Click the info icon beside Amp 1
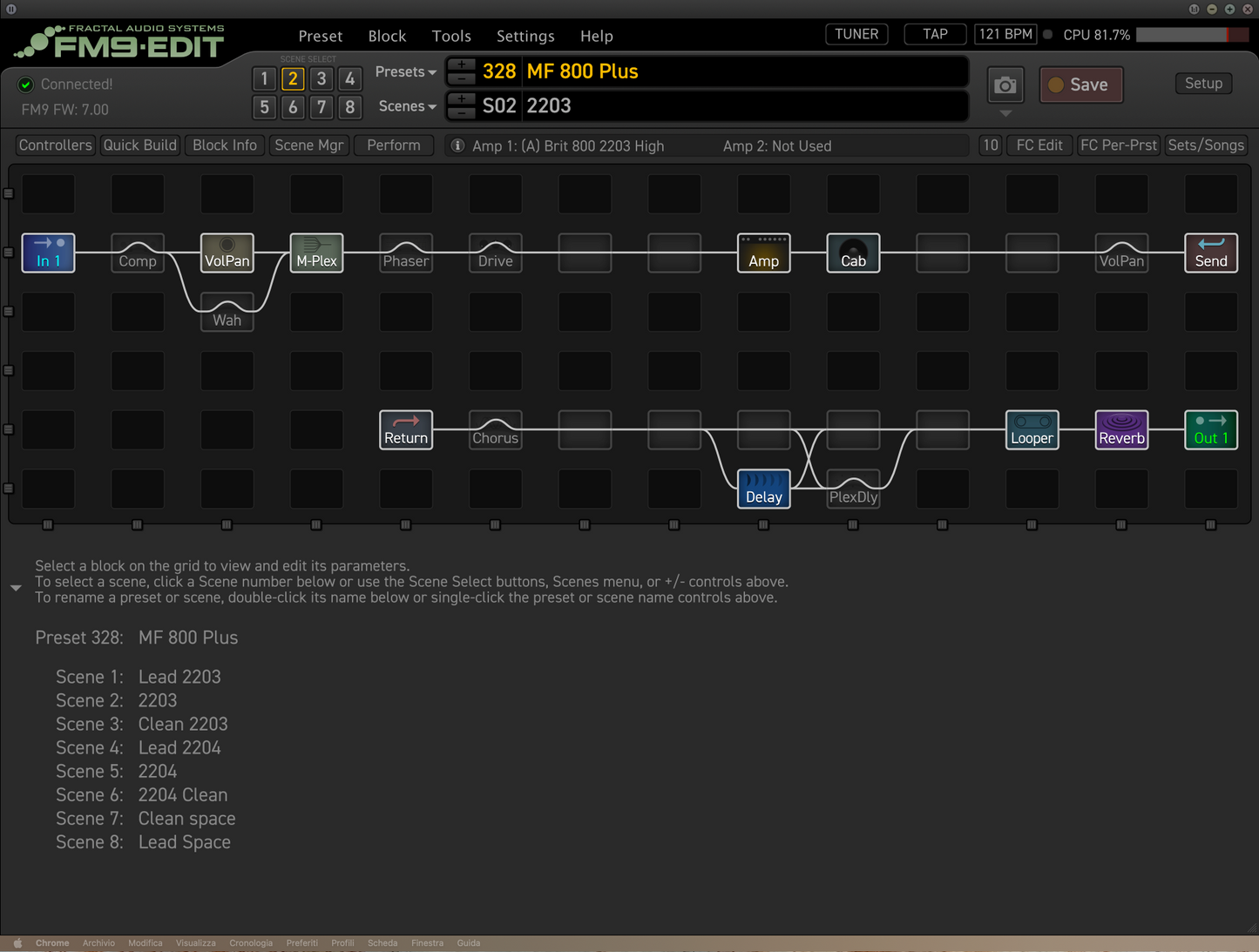 click(x=457, y=145)
